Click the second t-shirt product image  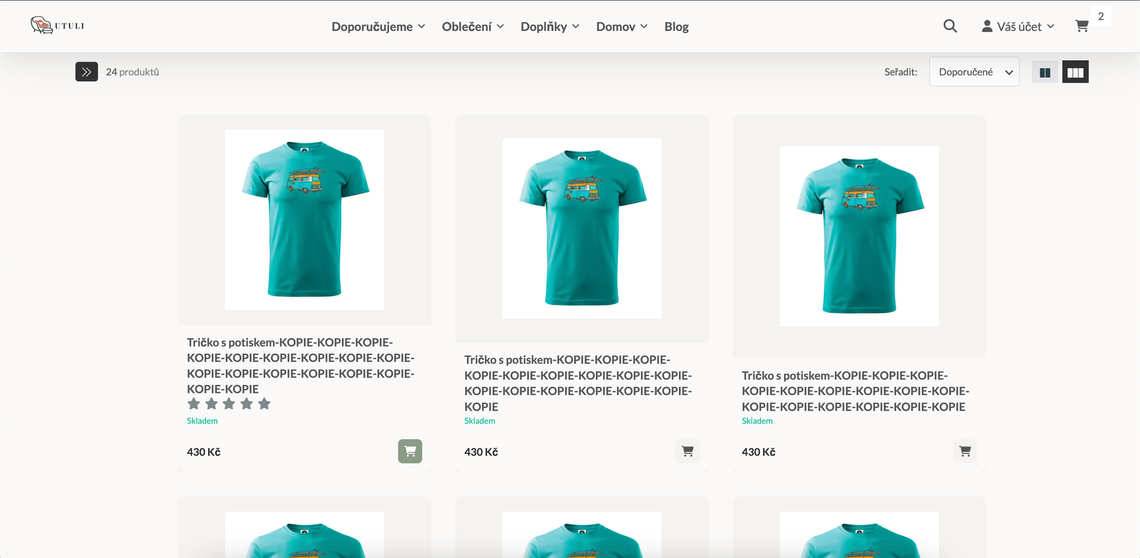click(x=582, y=228)
